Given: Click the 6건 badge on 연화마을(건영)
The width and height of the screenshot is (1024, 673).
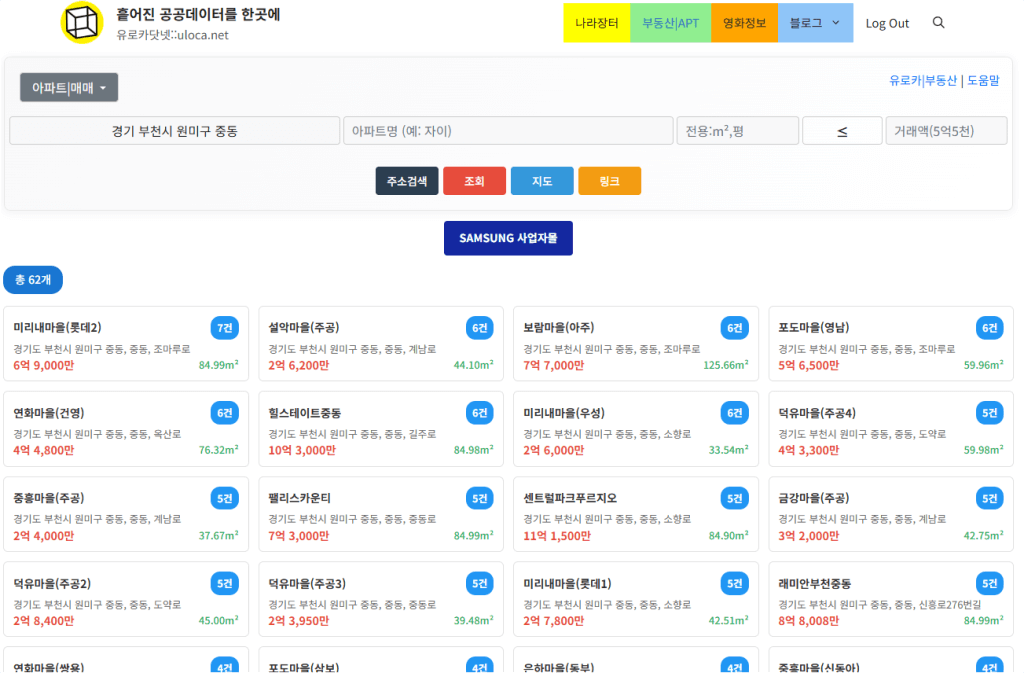Looking at the screenshot, I should pos(225,413).
